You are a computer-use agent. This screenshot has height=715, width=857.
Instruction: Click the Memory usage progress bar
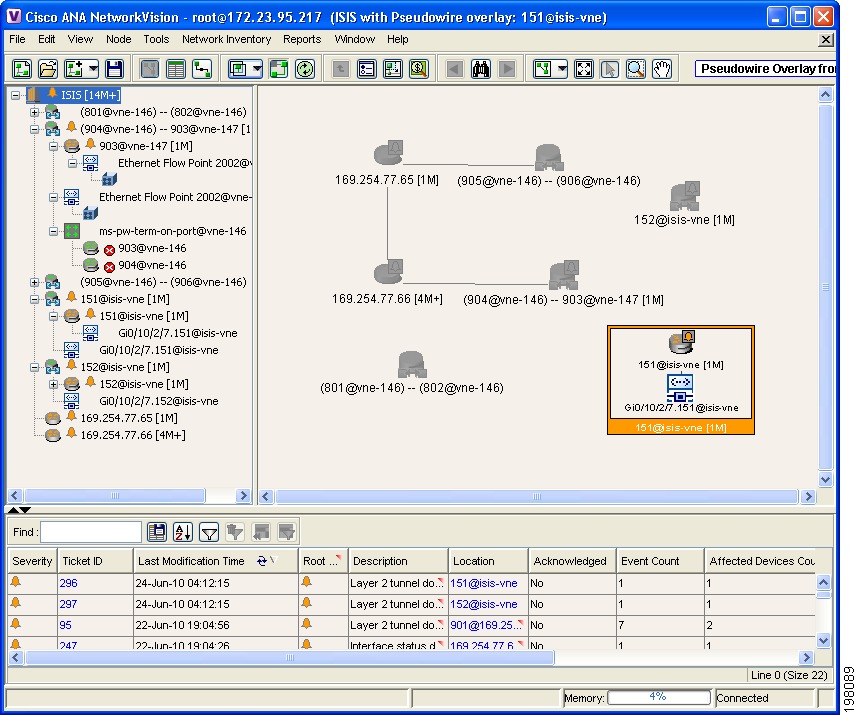[658, 698]
